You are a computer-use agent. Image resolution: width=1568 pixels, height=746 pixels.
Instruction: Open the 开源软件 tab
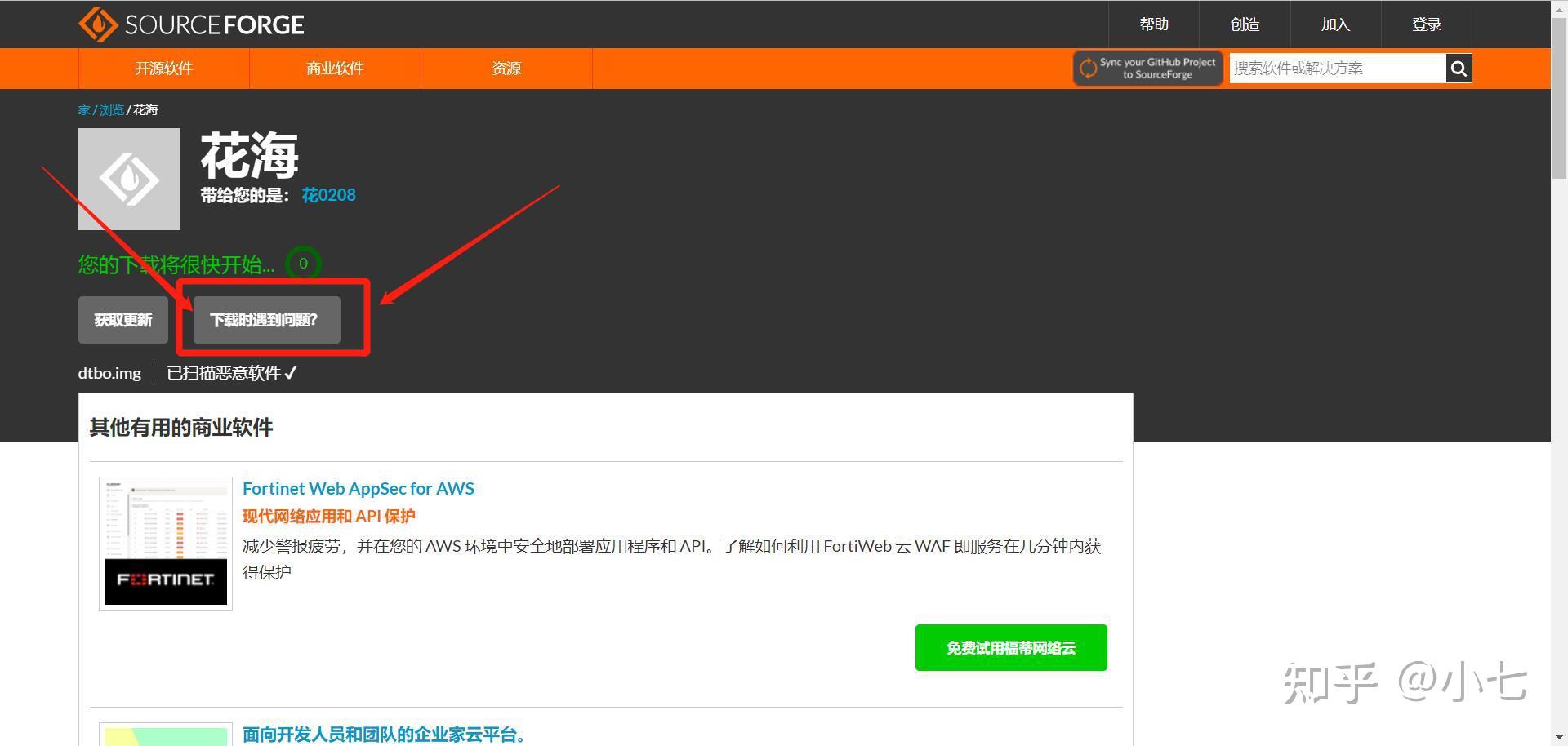pyautogui.click(x=164, y=69)
